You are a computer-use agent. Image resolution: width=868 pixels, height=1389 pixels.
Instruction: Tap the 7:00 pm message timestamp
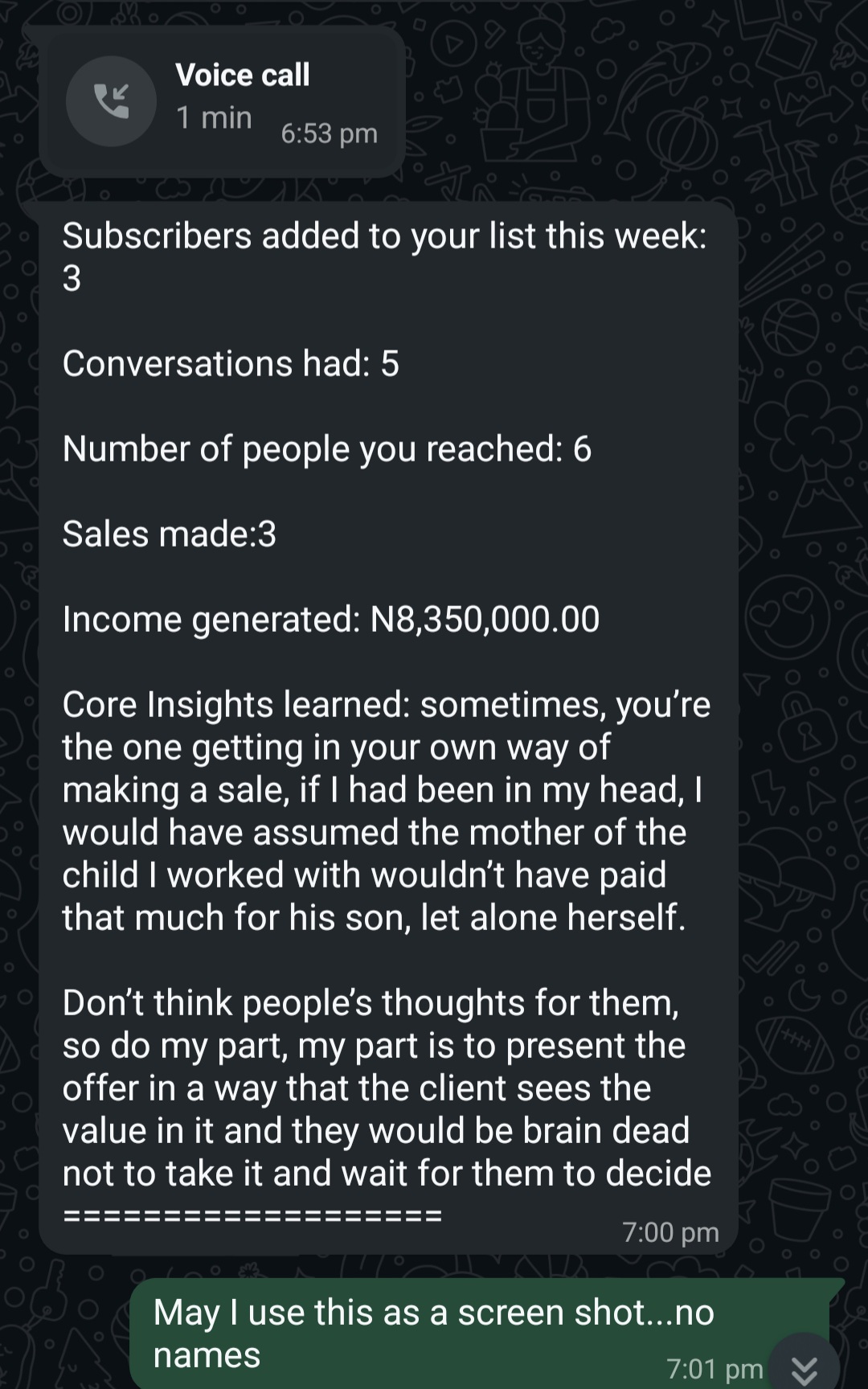[x=670, y=1232]
